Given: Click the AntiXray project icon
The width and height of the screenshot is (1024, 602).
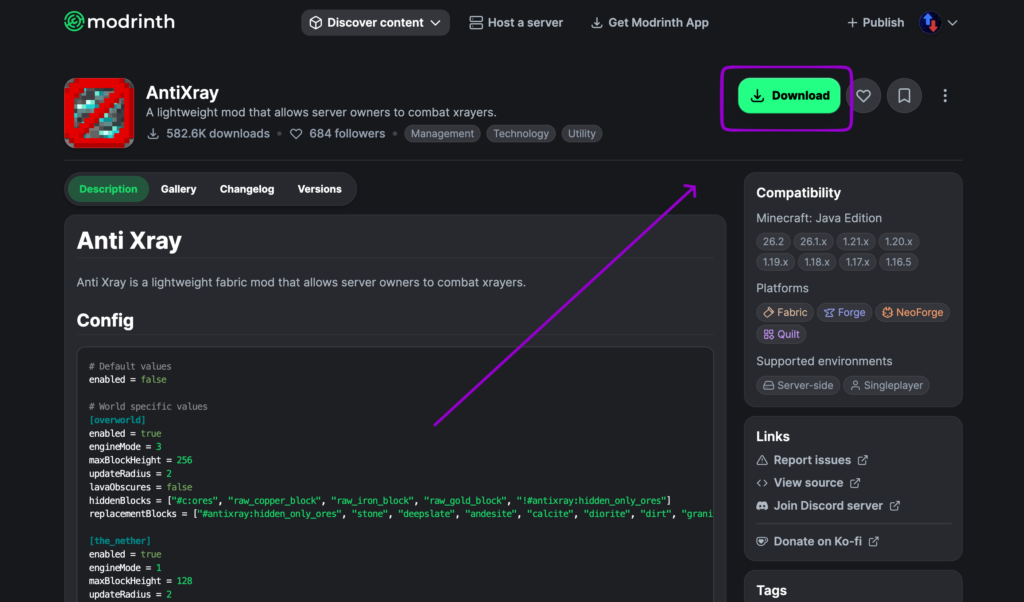Looking at the screenshot, I should [x=99, y=113].
